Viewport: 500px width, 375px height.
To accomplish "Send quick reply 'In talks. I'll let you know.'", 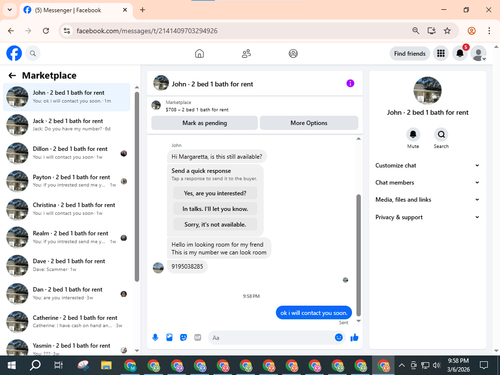I will coord(215,209).
